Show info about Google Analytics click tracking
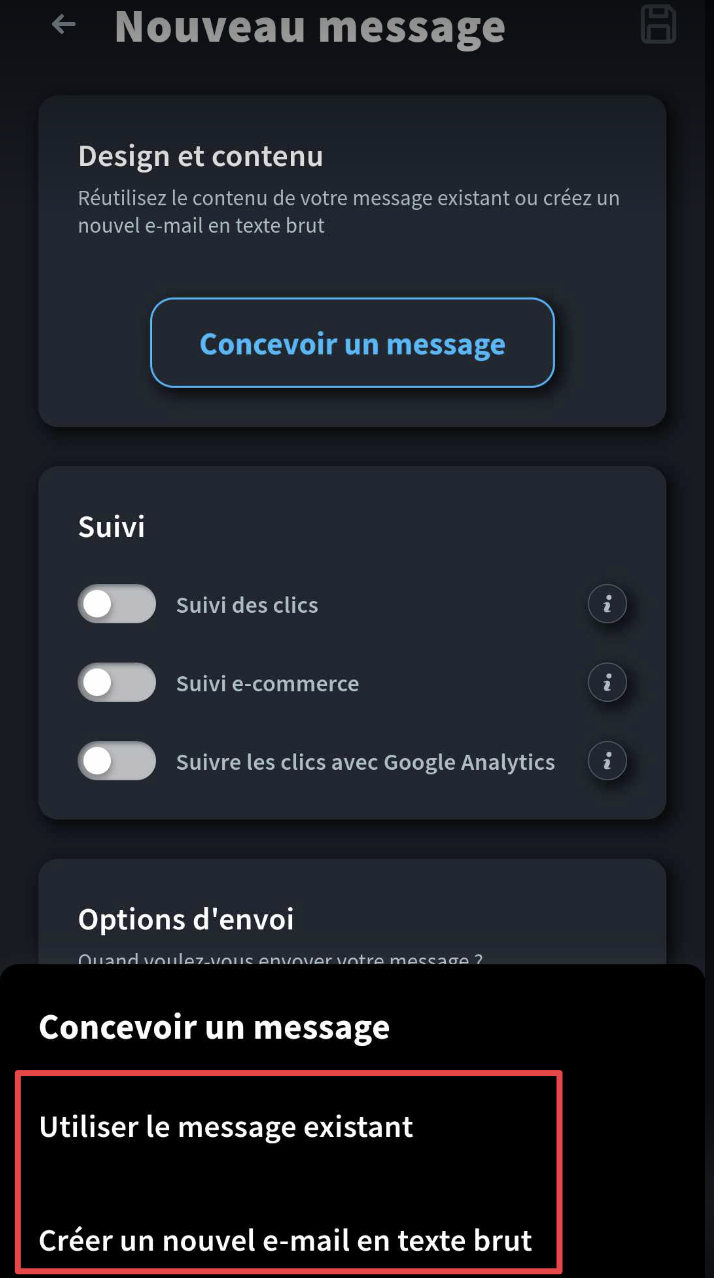This screenshot has height=1278, width=714. [x=607, y=761]
